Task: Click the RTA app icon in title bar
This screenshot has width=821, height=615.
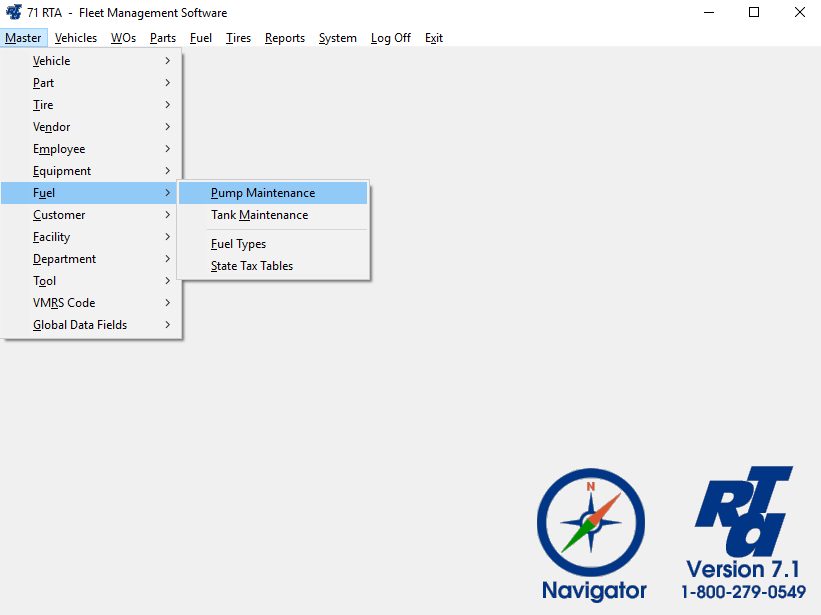Action: click(x=14, y=13)
